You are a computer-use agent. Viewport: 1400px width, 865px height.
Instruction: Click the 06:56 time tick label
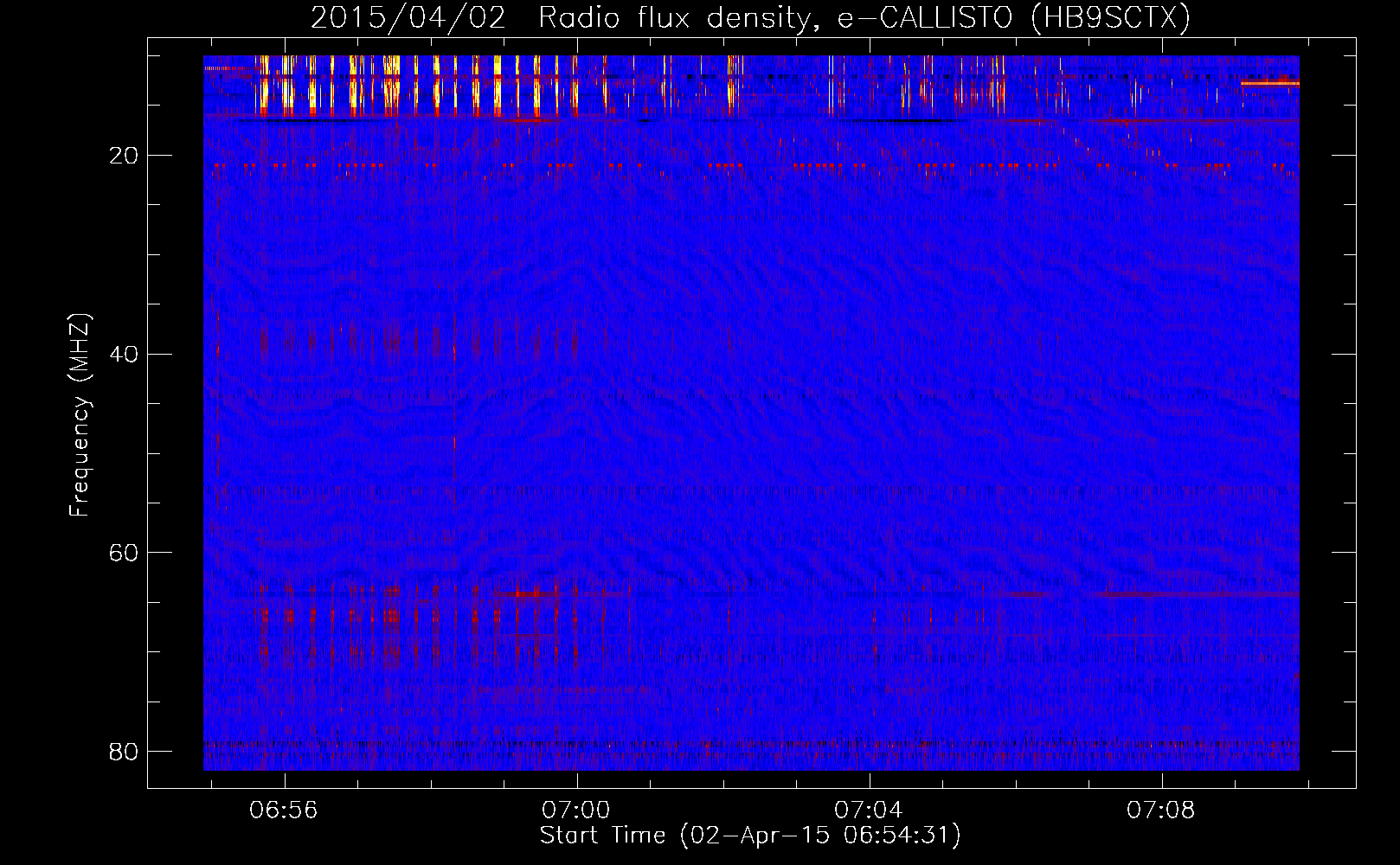(283, 811)
